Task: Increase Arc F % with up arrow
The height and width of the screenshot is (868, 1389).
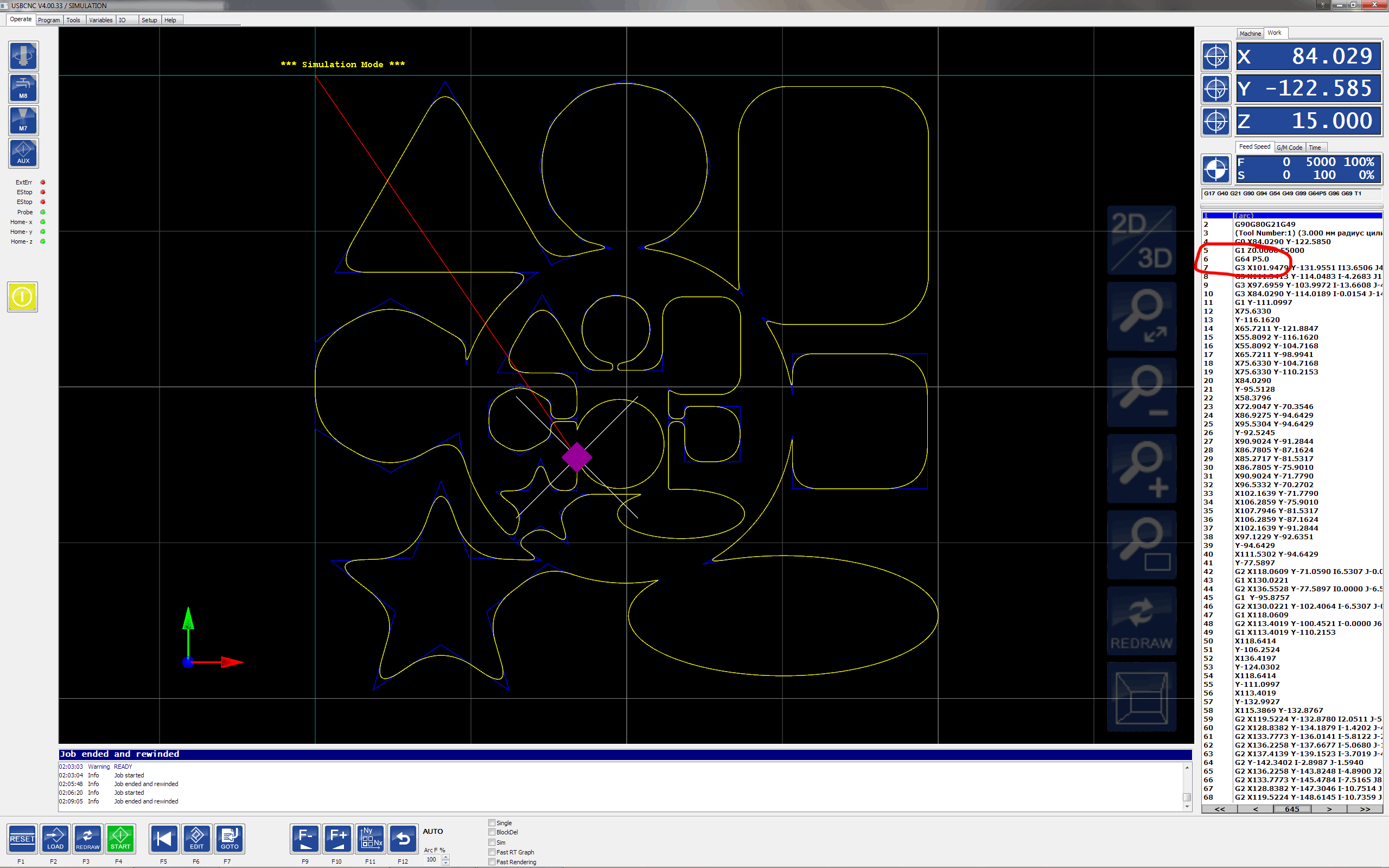Action: (x=446, y=857)
